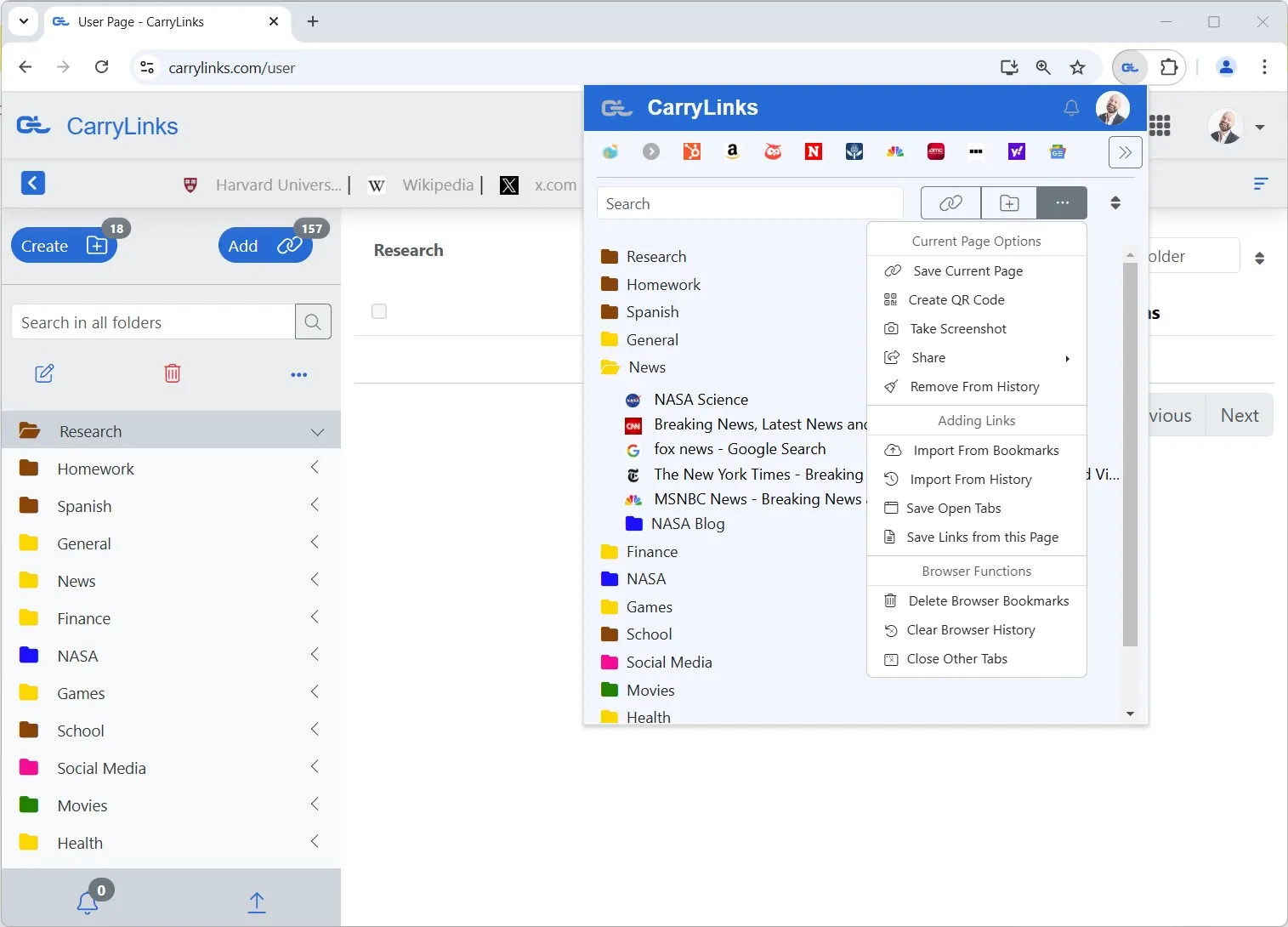Select the Add Link icon in the popup toolbar

point(950,202)
